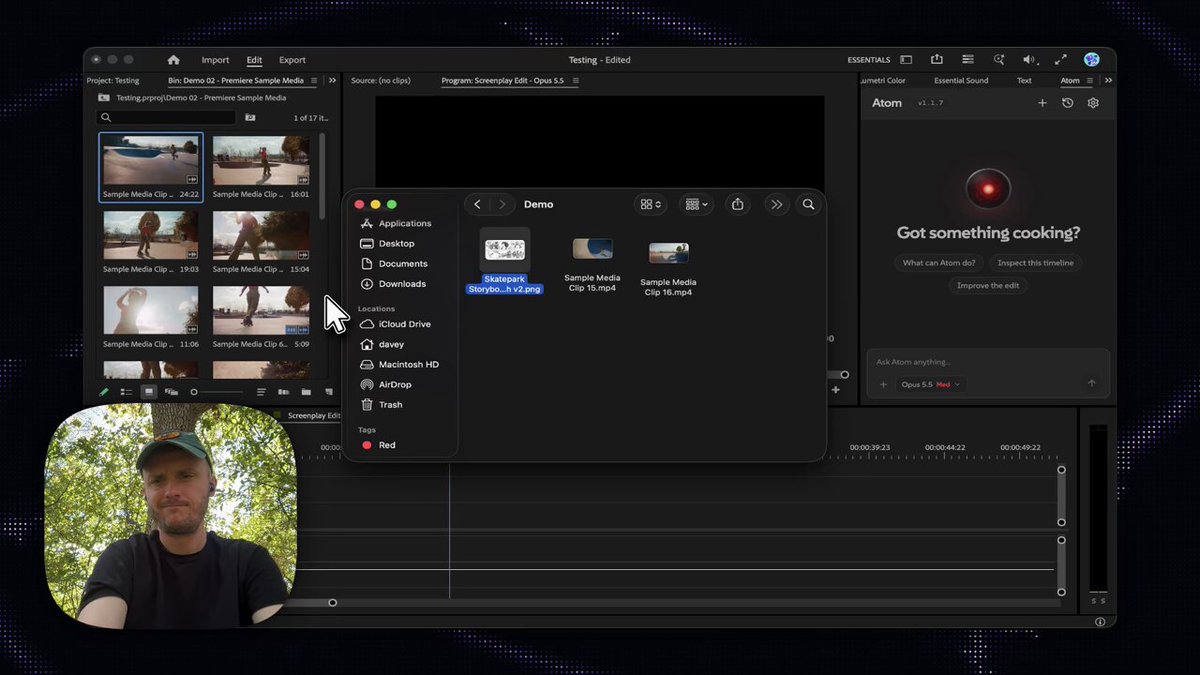Expand more project panel tabs chevron

332,80
